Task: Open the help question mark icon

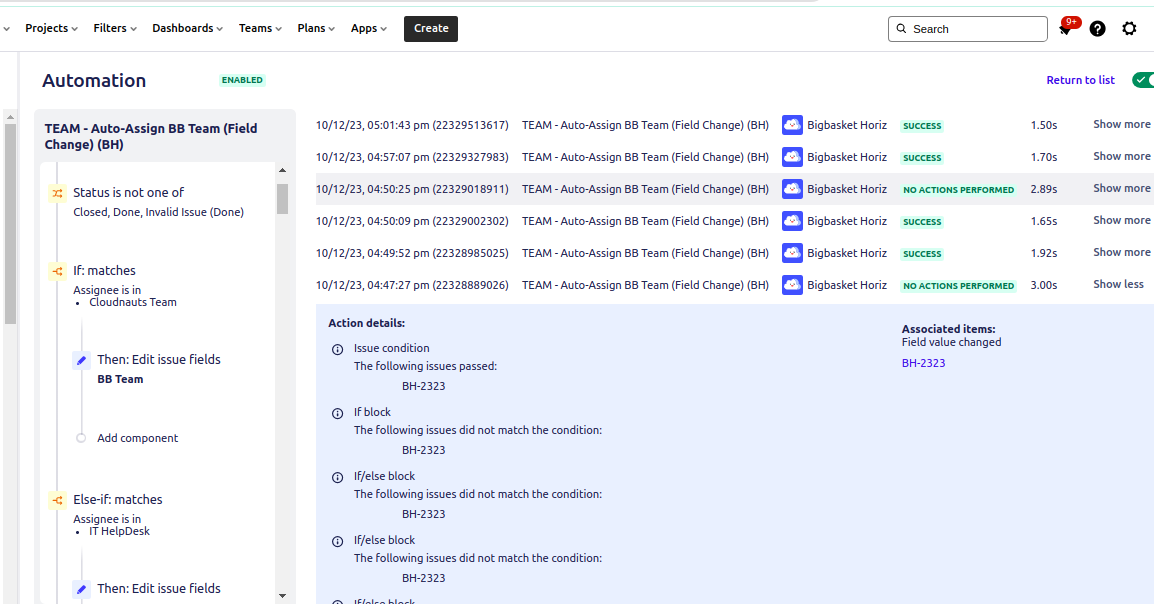Action: [1097, 29]
